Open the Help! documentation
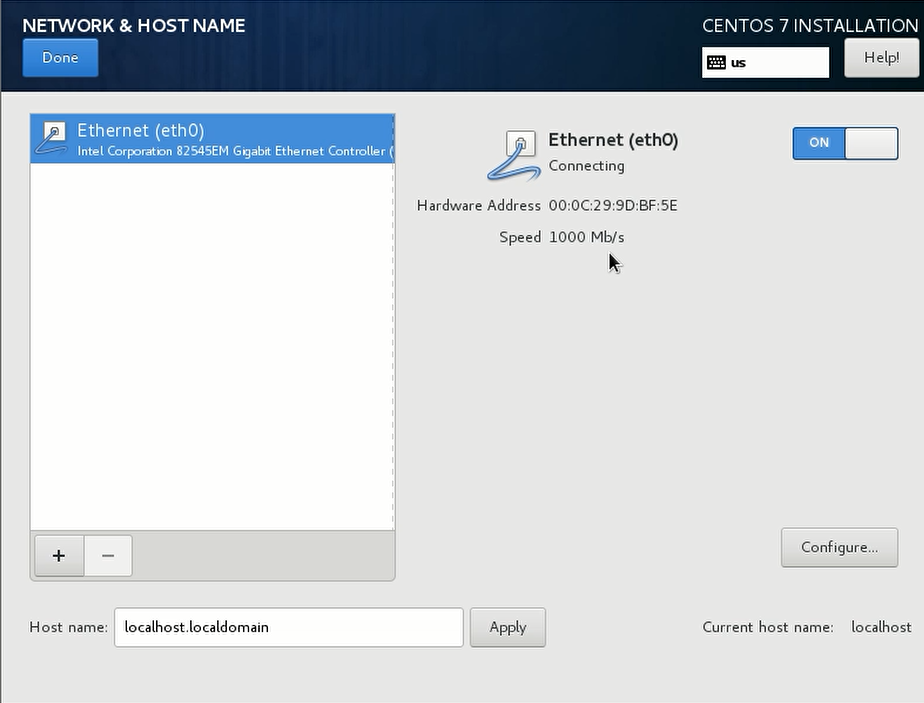This screenshot has height=703, width=924. click(881, 58)
